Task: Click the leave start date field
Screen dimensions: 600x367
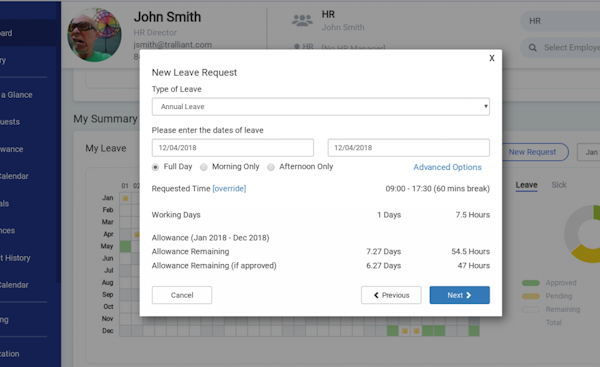Action: 233,148
